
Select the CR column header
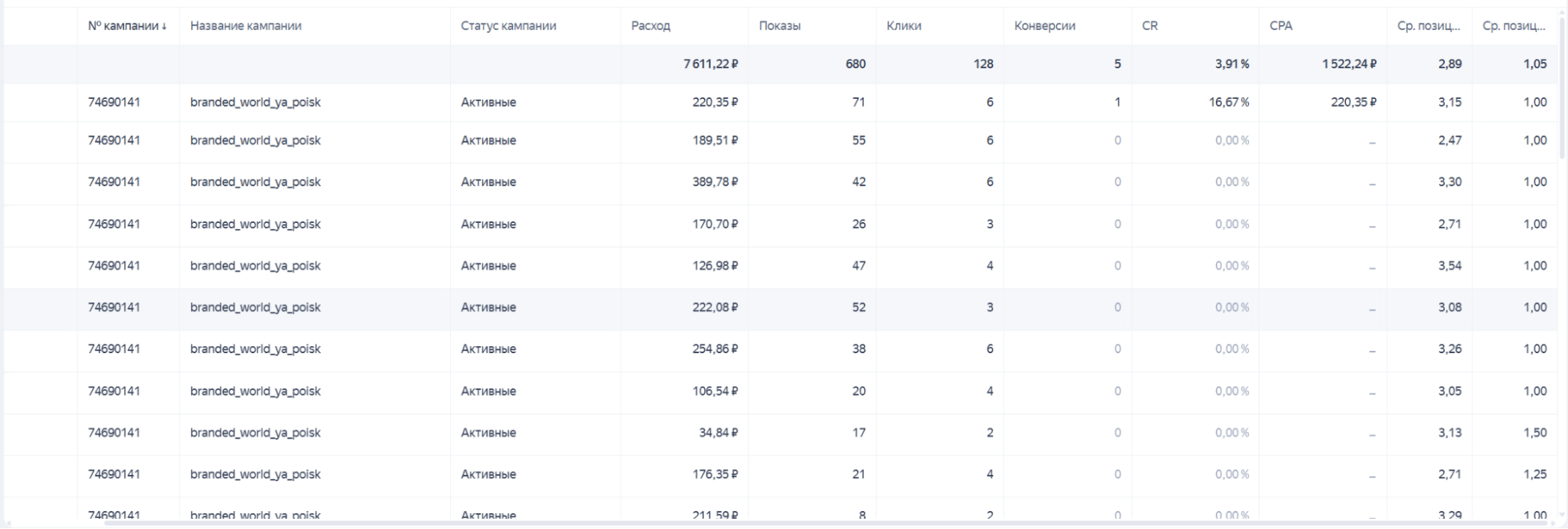pos(1149,26)
